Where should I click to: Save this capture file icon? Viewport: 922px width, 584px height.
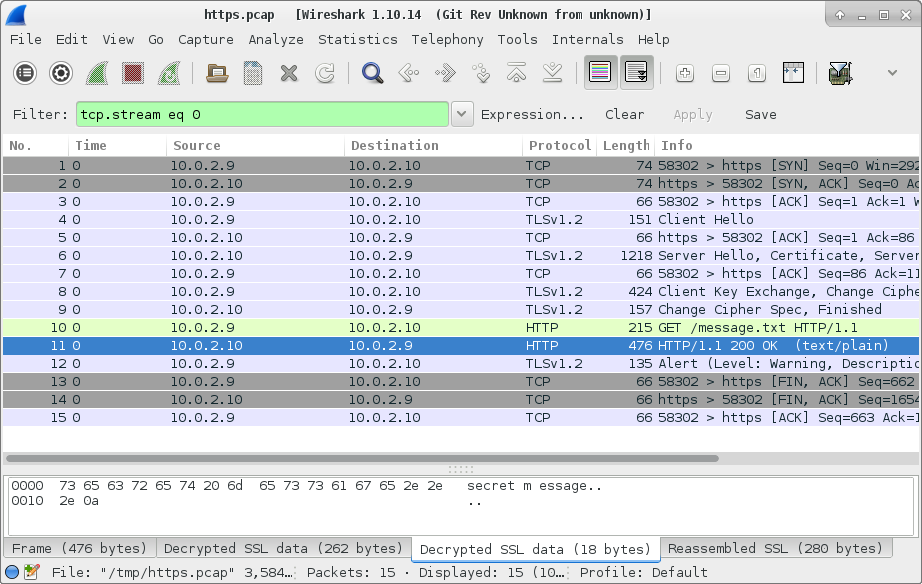253,74
